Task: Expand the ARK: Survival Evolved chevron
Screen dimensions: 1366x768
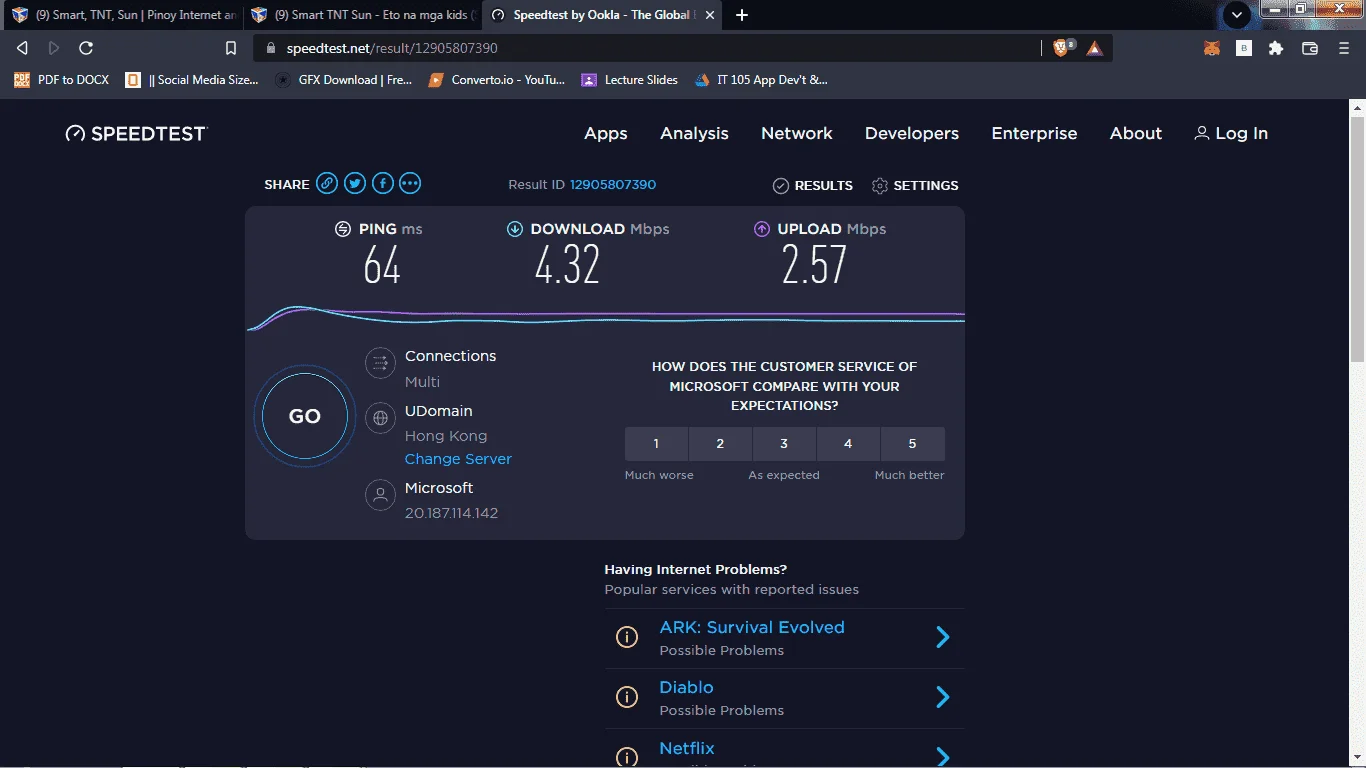Action: click(942, 637)
